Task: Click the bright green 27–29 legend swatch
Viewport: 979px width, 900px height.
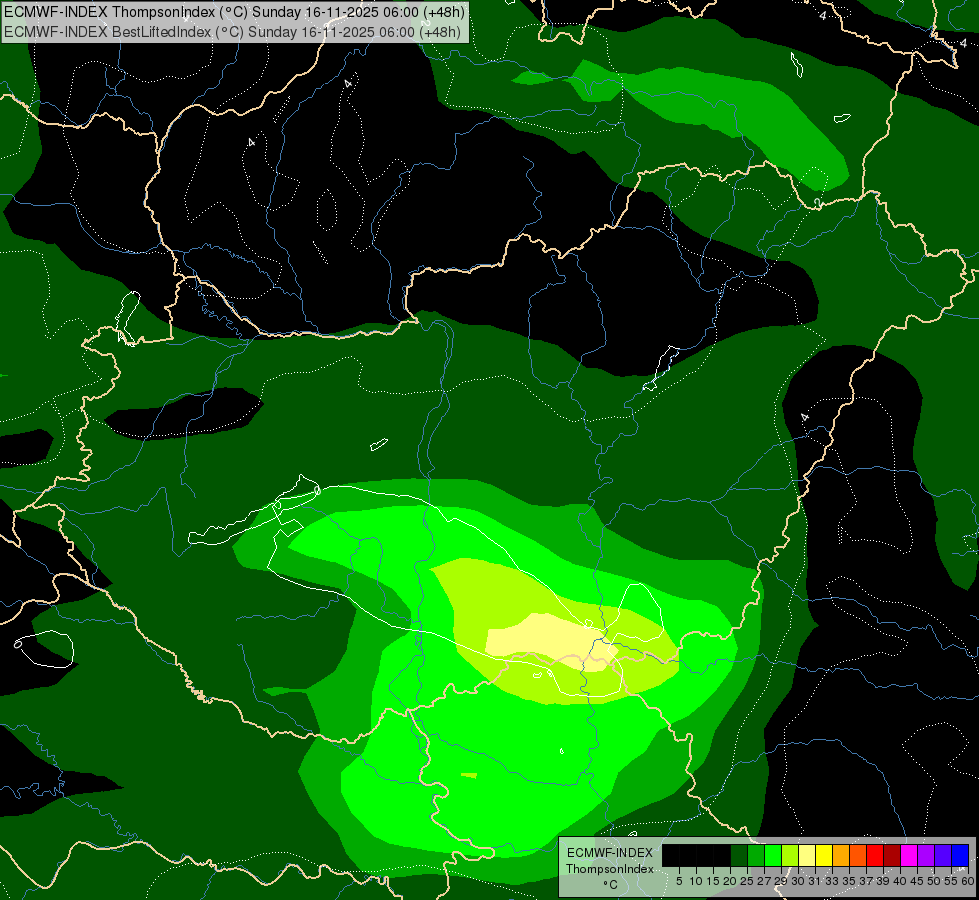Action: (x=773, y=855)
